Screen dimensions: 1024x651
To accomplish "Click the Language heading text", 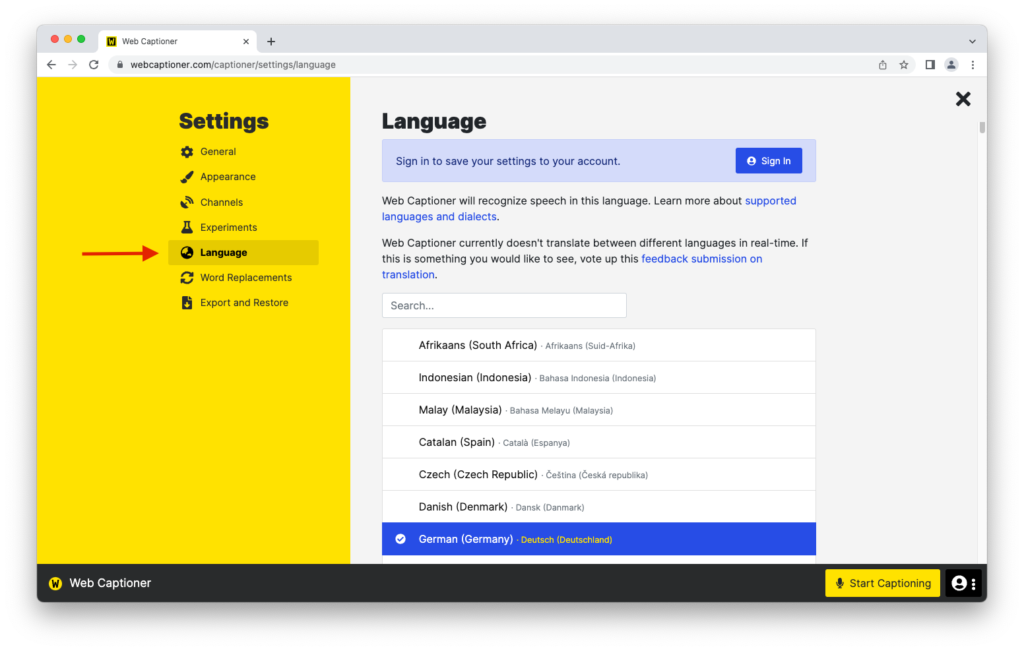I will click(434, 121).
